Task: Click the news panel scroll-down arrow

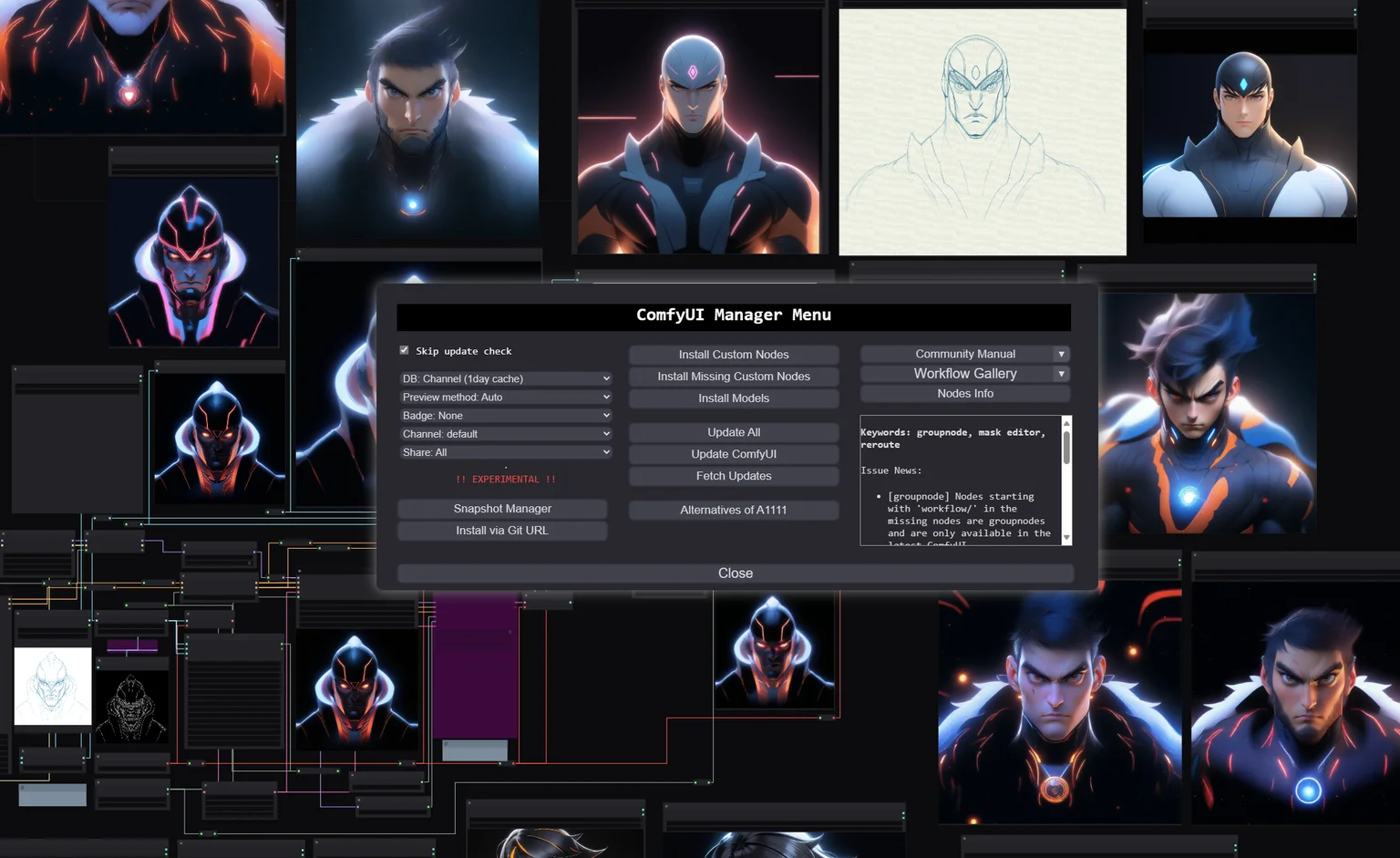Action: coord(1066,539)
